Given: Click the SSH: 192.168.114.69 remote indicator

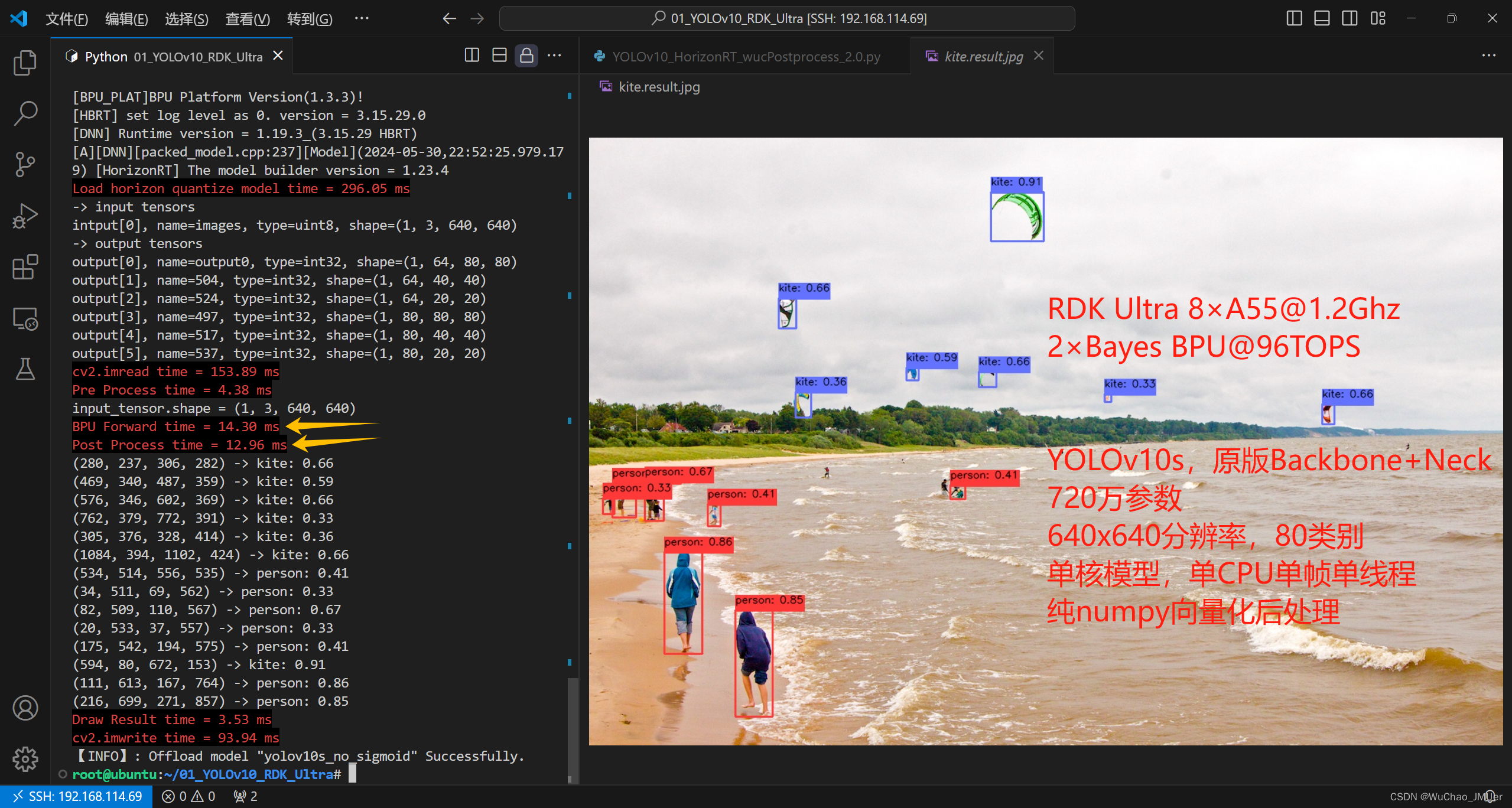Looking at the screenshot, I should click(x=77, y=796).
